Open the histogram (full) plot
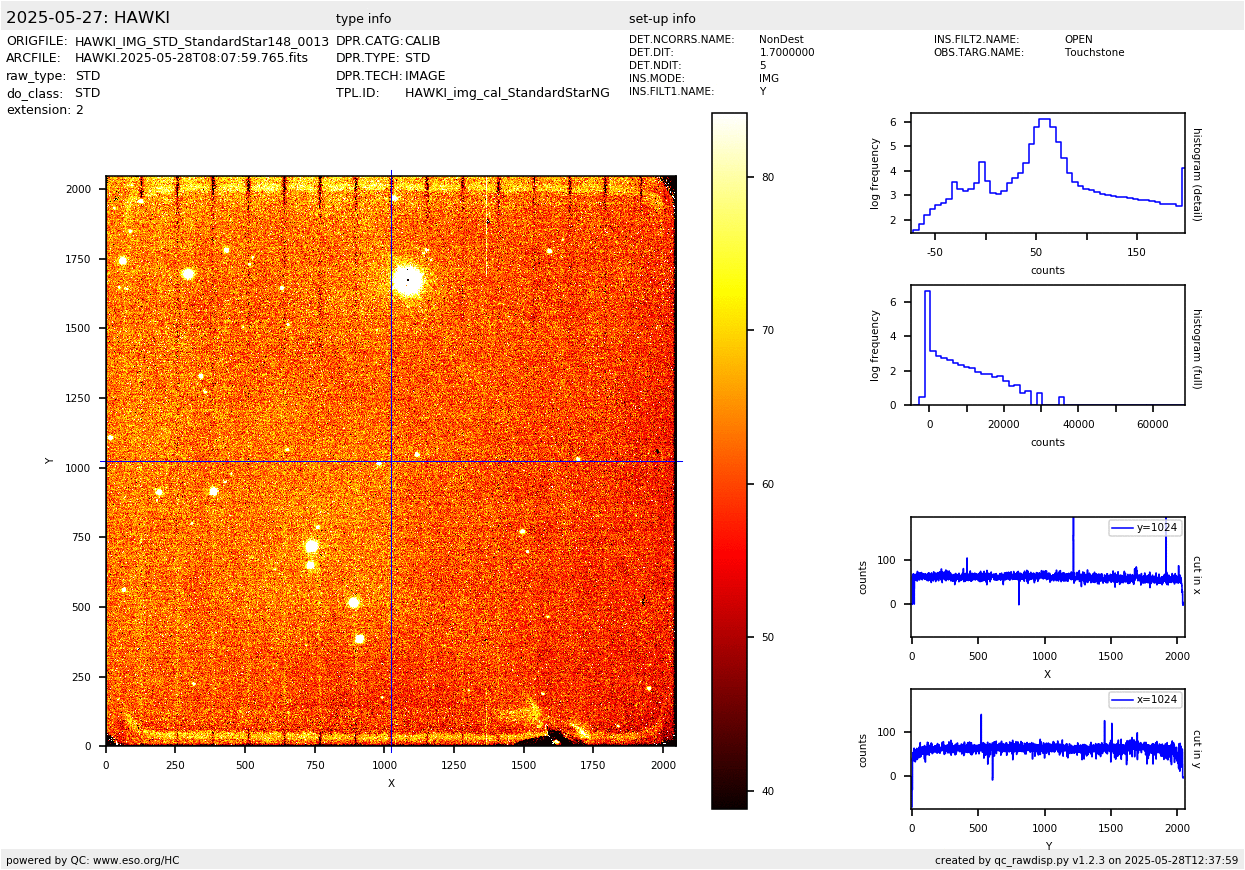1245x870 pixels. (1047, 345)
